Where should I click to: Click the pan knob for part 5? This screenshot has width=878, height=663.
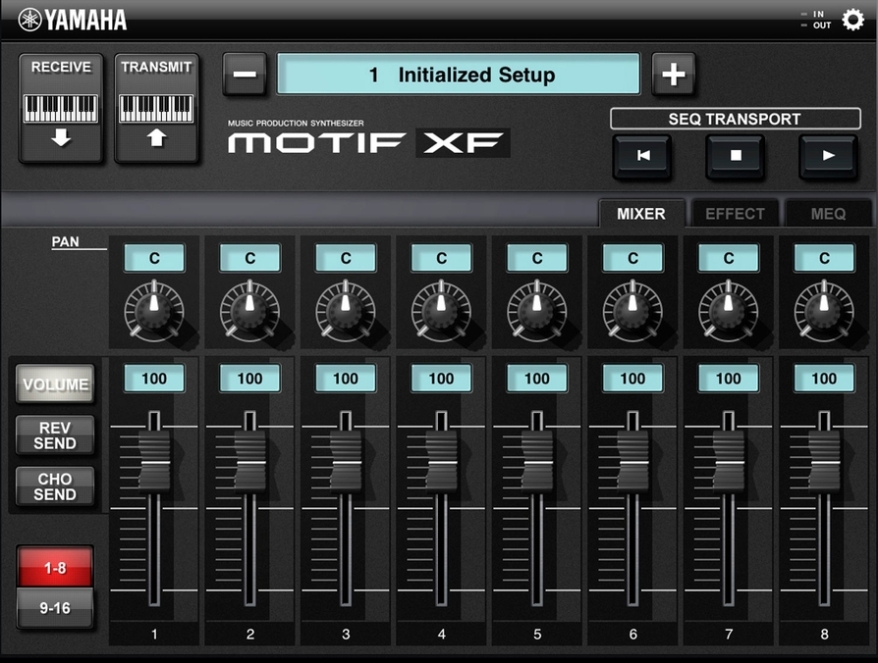click(x=537, y=311)
